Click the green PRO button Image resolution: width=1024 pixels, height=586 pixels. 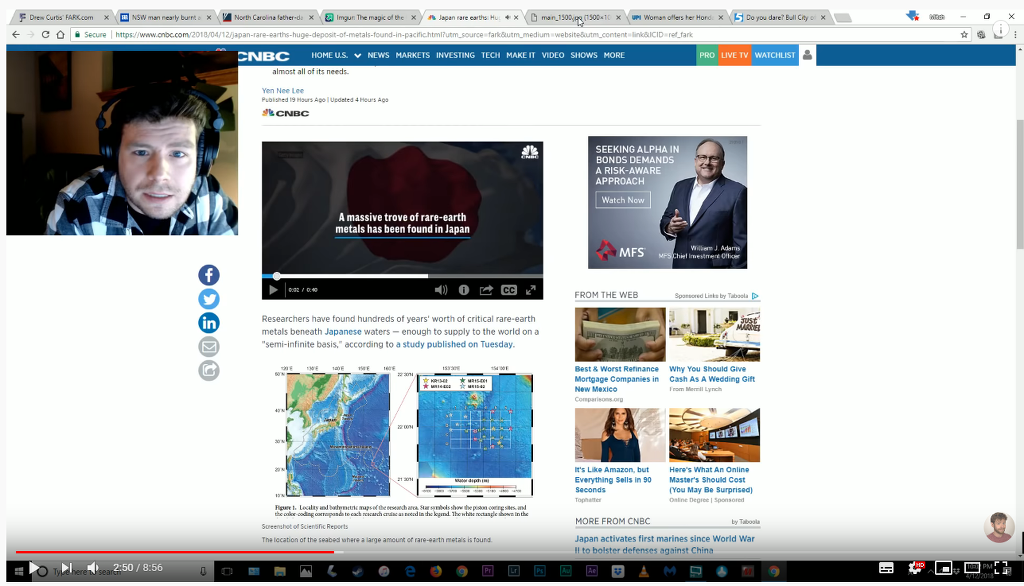[x=707, y=56]
